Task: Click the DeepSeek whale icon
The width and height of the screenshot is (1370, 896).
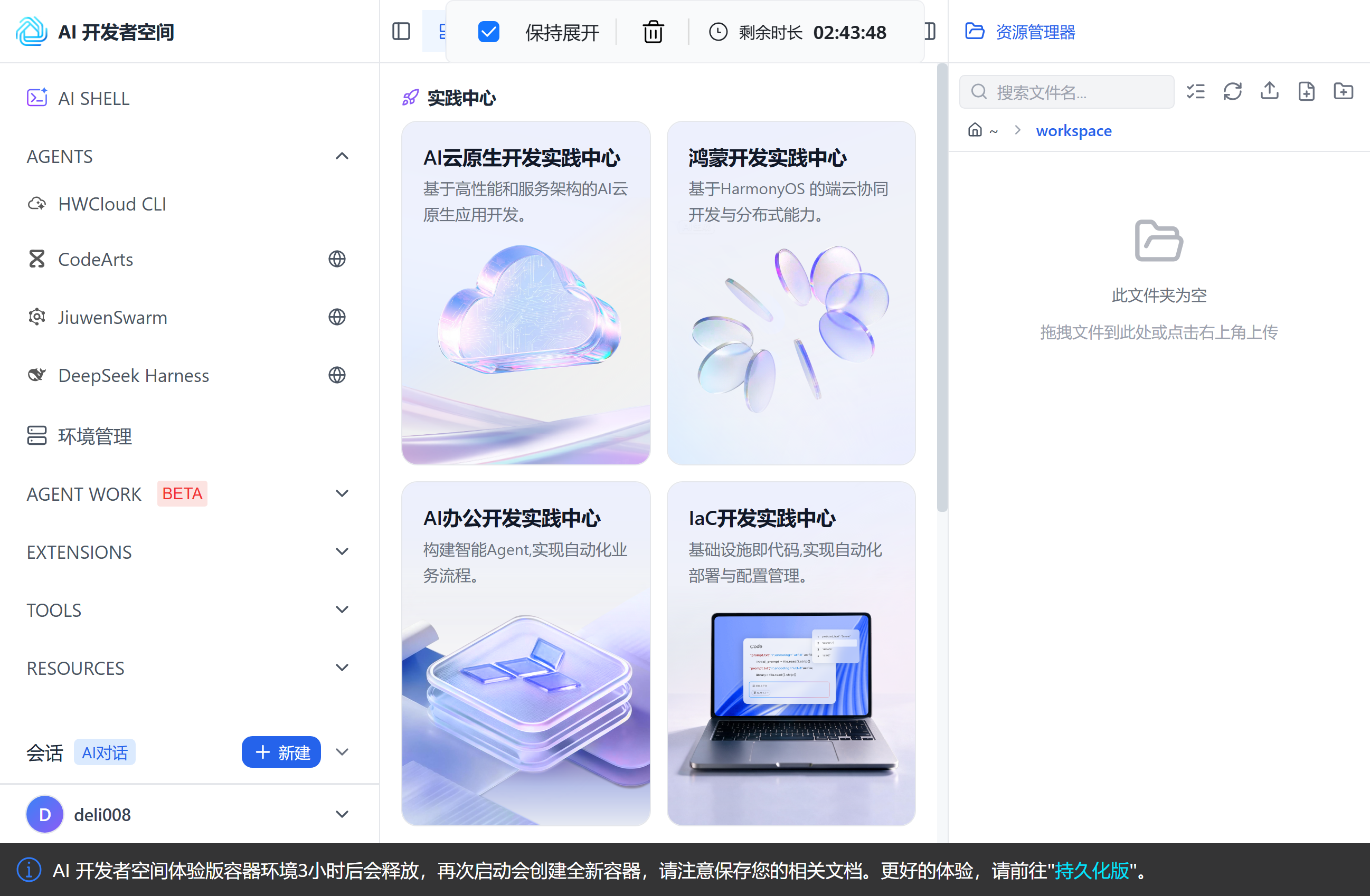Action: pos(37,375)
